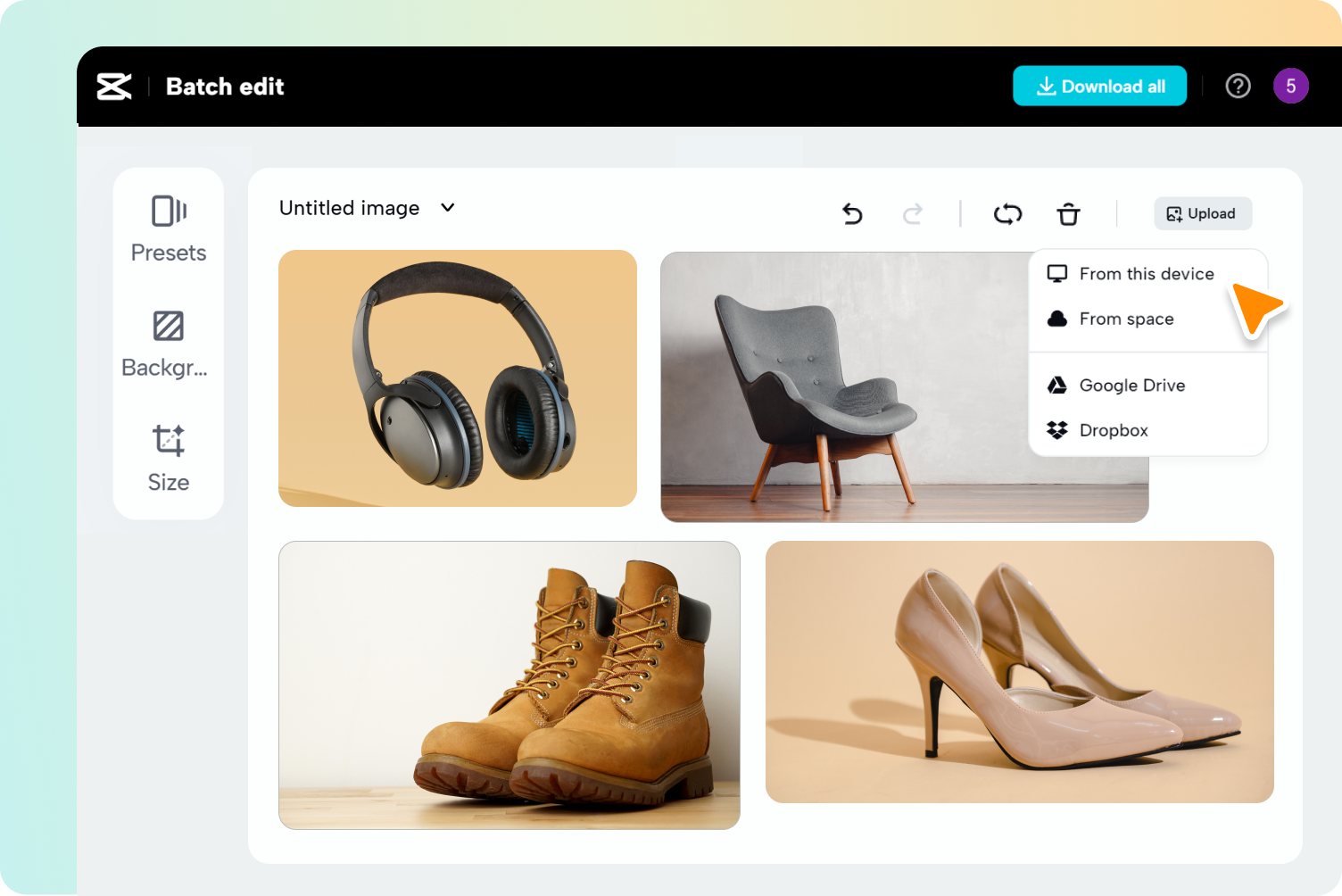Undo the last edit
Image resolution: width=1342 pixels, height=896 pixels.
853,214
